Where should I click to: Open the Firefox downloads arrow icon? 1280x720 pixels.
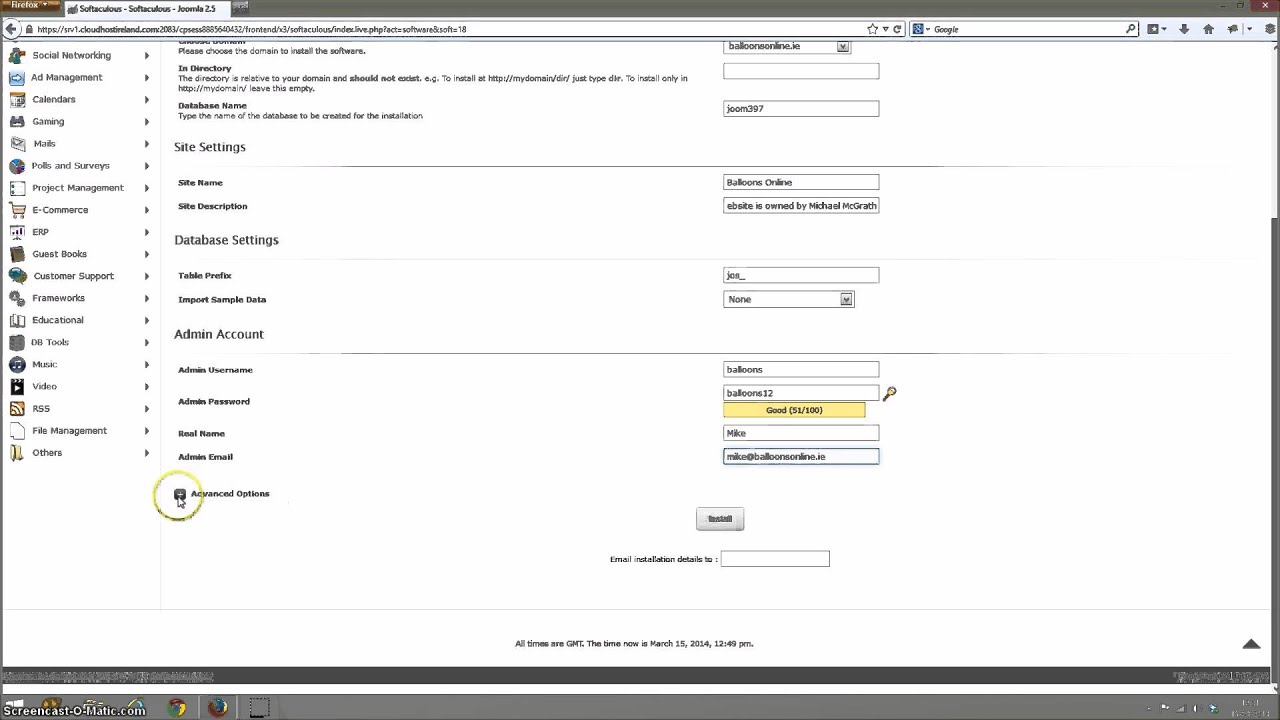click(x=1184, y=29)
